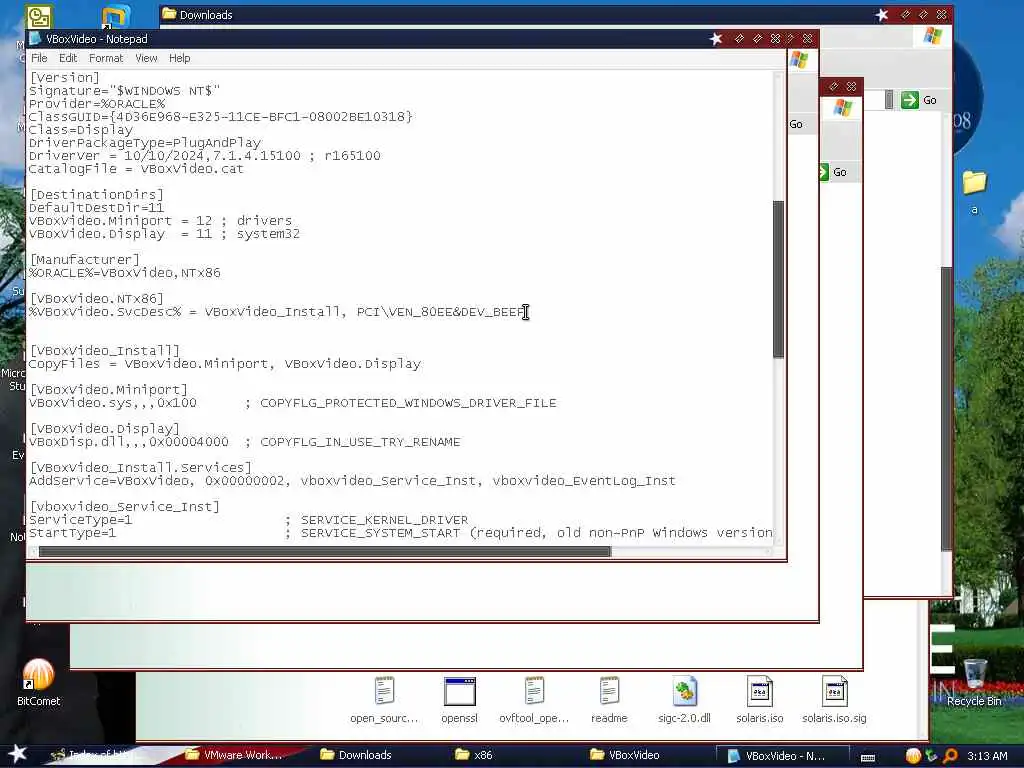Screen dimensions: 1024x768
Task: Click the green network tray icon
Action: click(931, 756)
